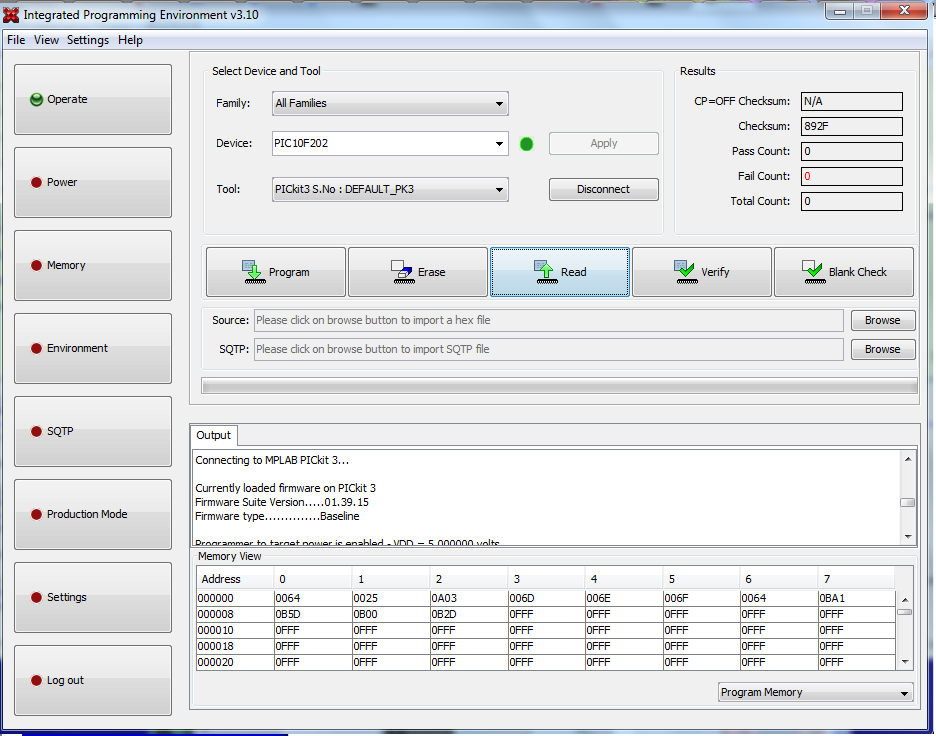Click the Pass Count field
The width and height of the screenshot is (936, 736).
[851, 152]
